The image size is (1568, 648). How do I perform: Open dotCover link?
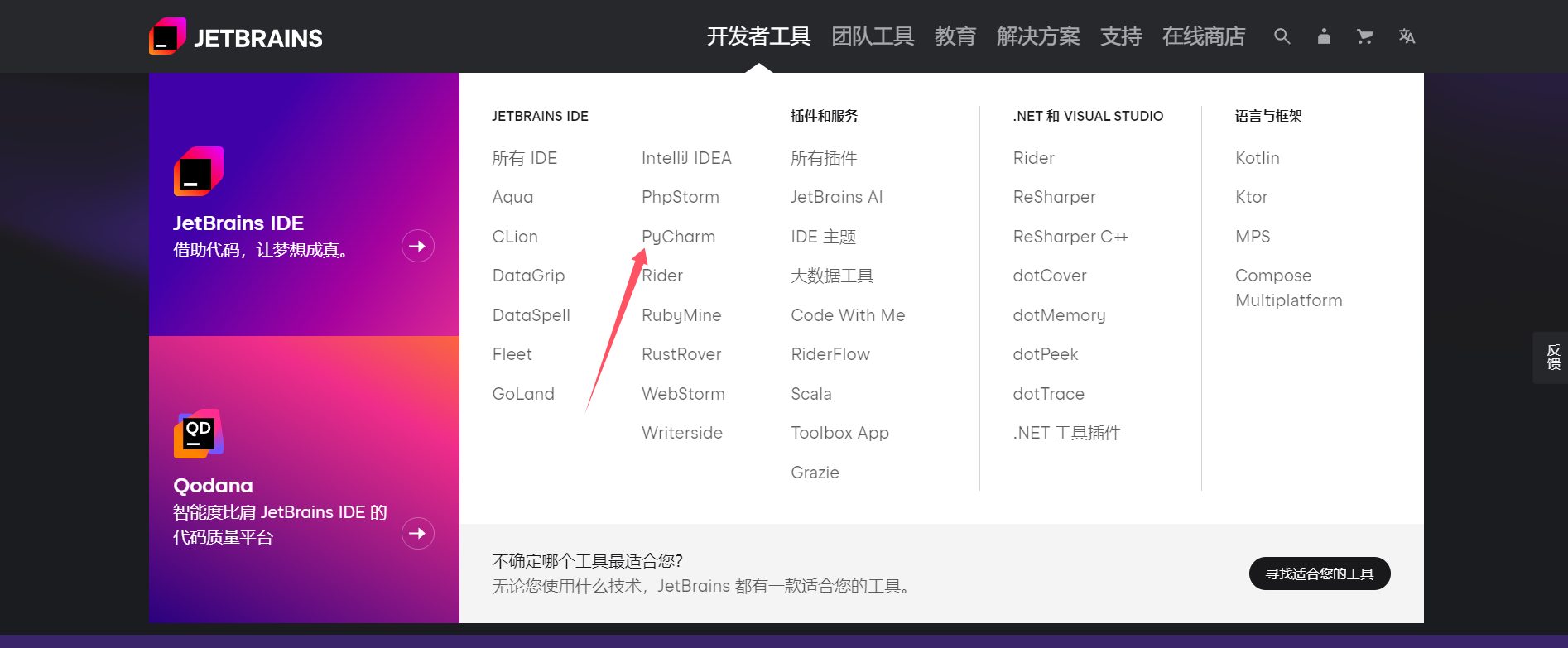(1050, 276)
